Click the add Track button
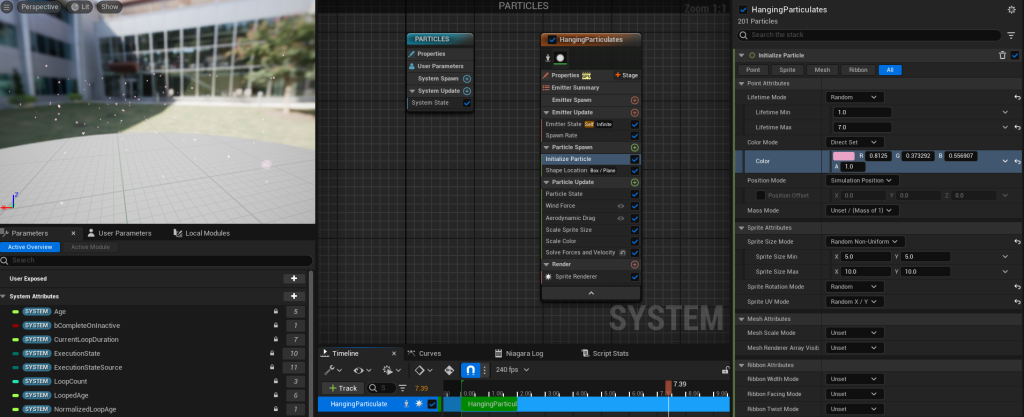1024x417 pixels. [x=342, y=388]
